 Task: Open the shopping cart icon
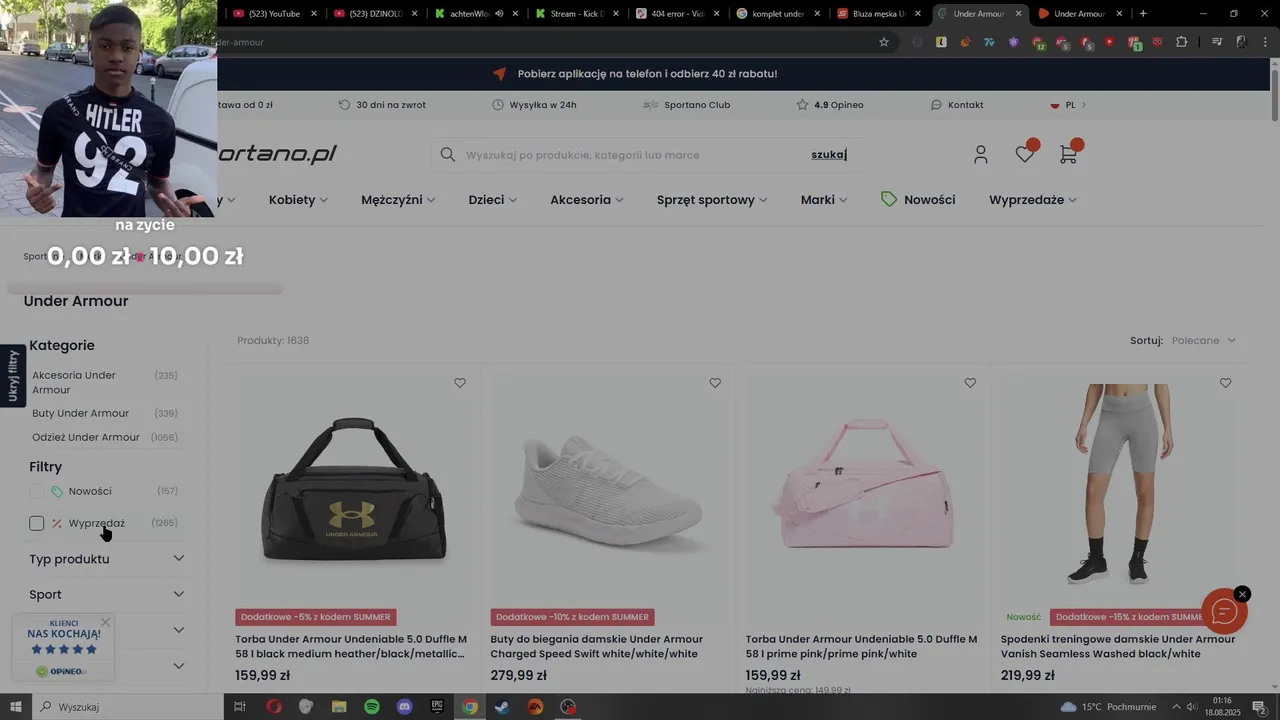pyautogui.click(x=1068, y=154)
